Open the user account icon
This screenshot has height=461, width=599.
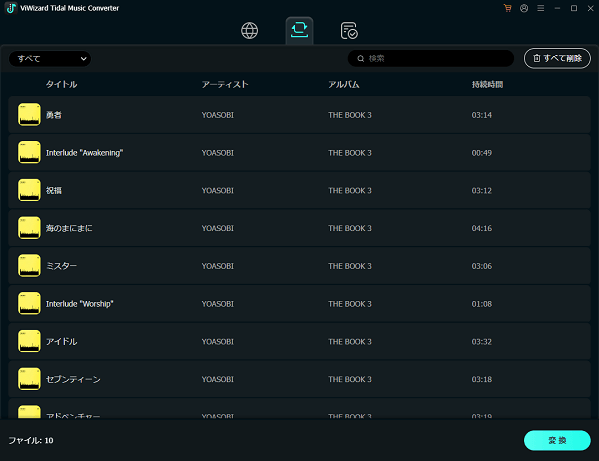point(524,8)
